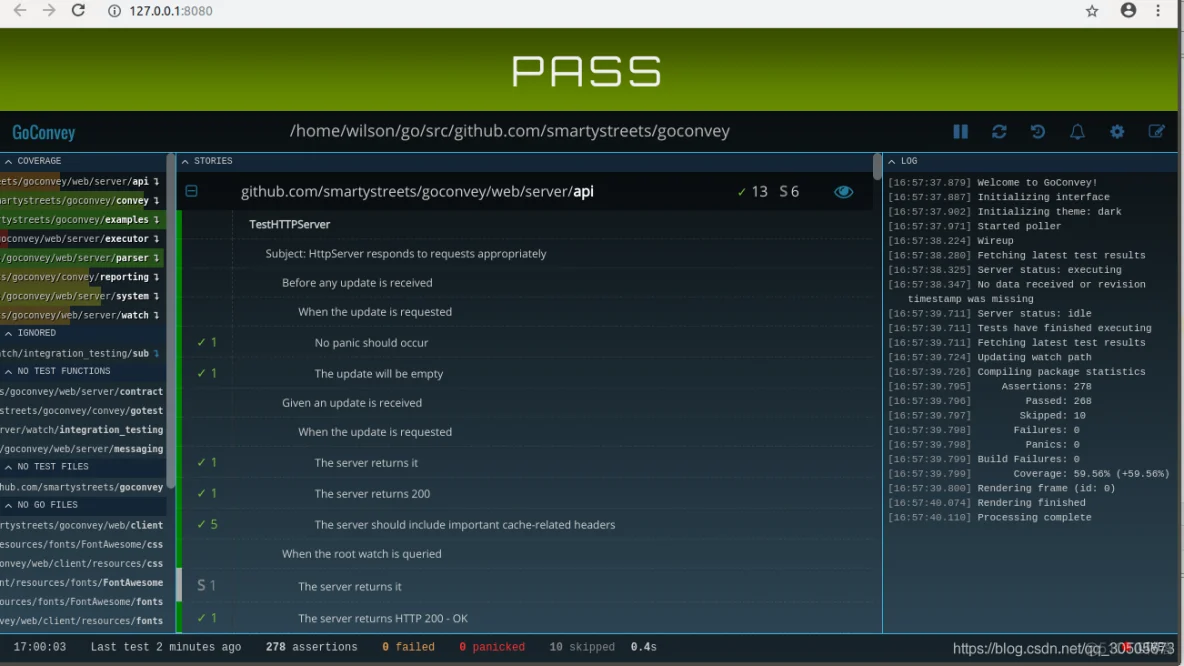Click the TestHTTPServer test name
Viewport: 1184px width, 666px height.
coord(289,224)
